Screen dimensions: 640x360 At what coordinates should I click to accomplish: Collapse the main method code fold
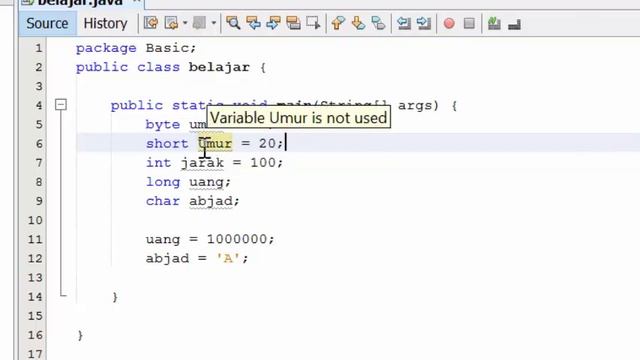[x=61, y=105]
